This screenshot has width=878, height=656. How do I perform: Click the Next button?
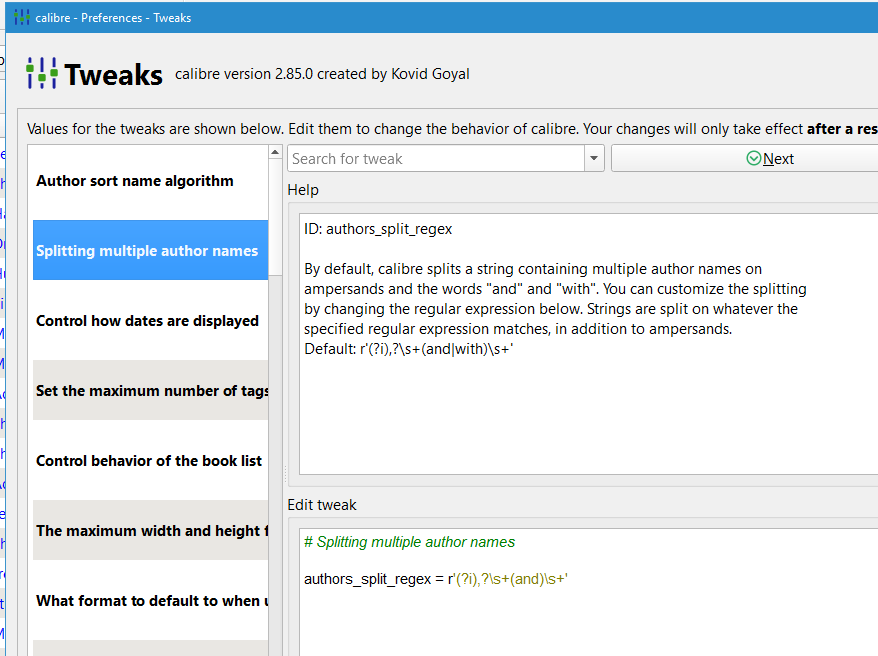click(770, 159)
